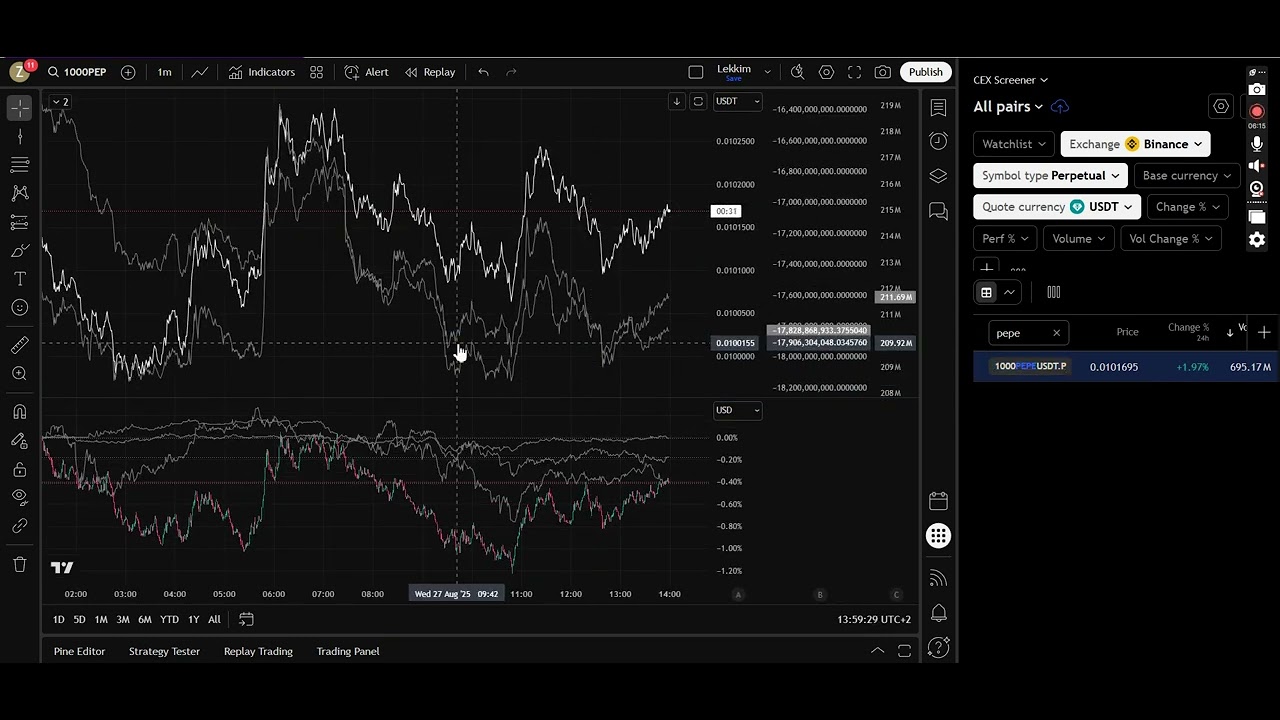Create a new Alert
The width and height of the screenshot is (1280, 720).
point(366,72)
